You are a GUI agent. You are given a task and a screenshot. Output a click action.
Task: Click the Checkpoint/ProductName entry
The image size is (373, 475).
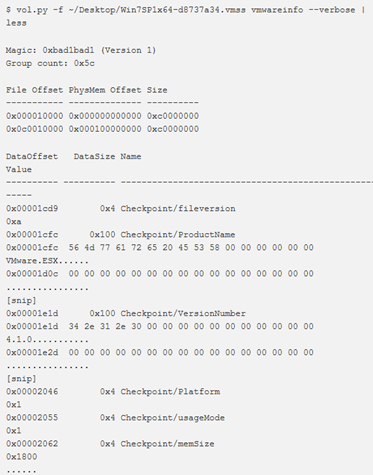(x=178, y=235)
